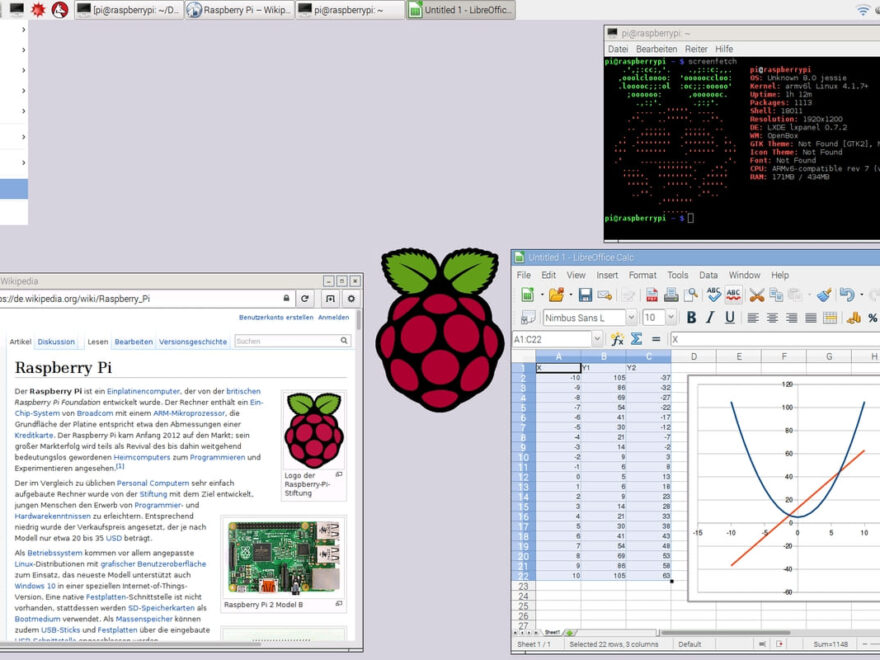Toggle AutoSpellcheck with the ABC red underline icon
The height and width of the screenshot is (660, 880).
pyautogui.click(x=733, y=295)
